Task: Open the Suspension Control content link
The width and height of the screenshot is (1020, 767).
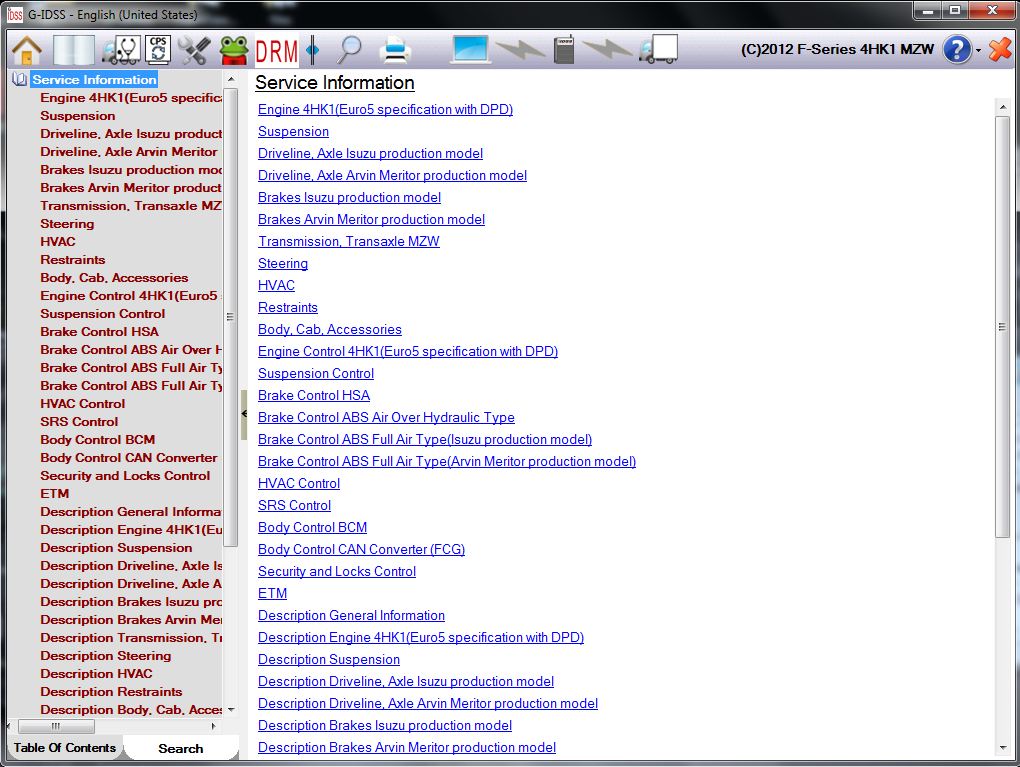Action: click(x=315, y=373)
